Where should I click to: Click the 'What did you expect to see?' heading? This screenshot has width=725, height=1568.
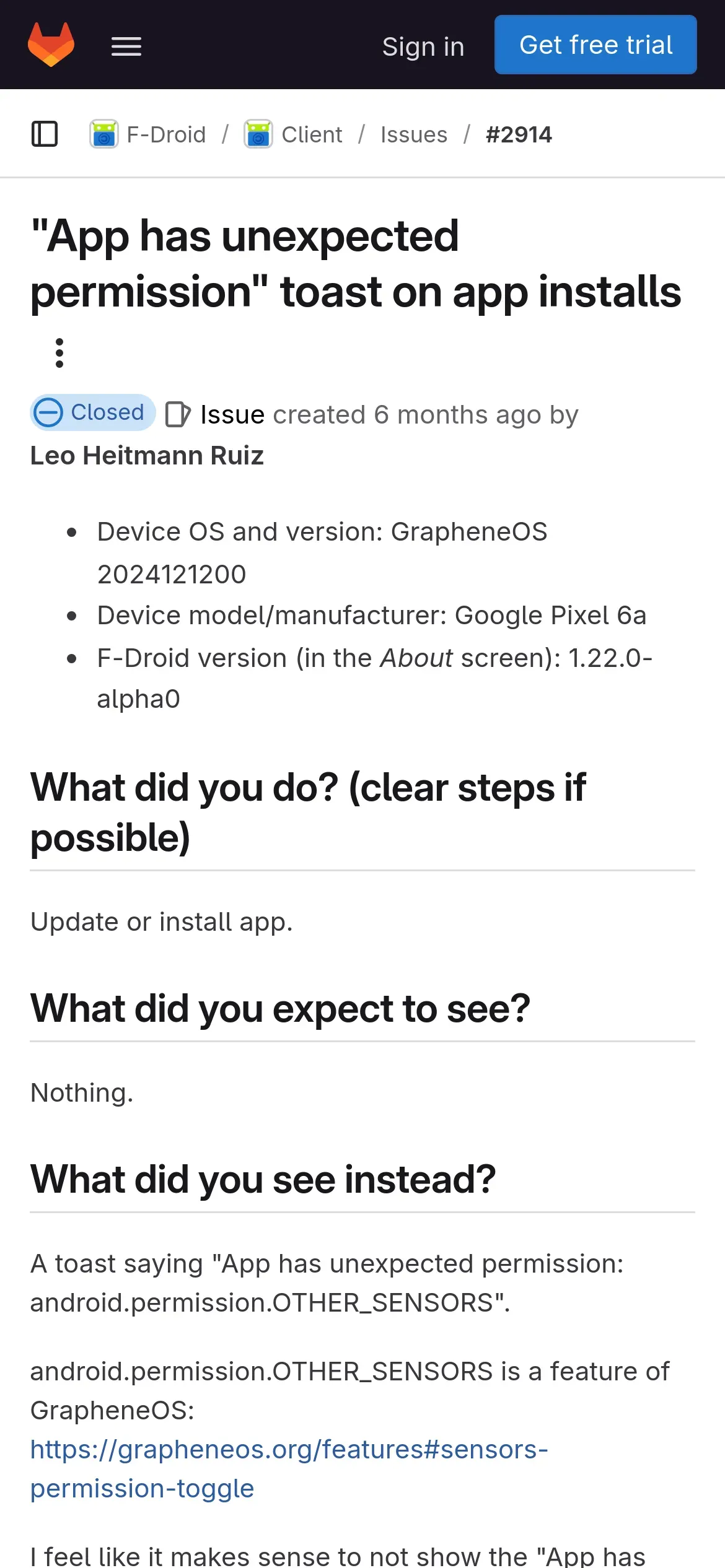pyautogui.click(x=281, y=1009)
